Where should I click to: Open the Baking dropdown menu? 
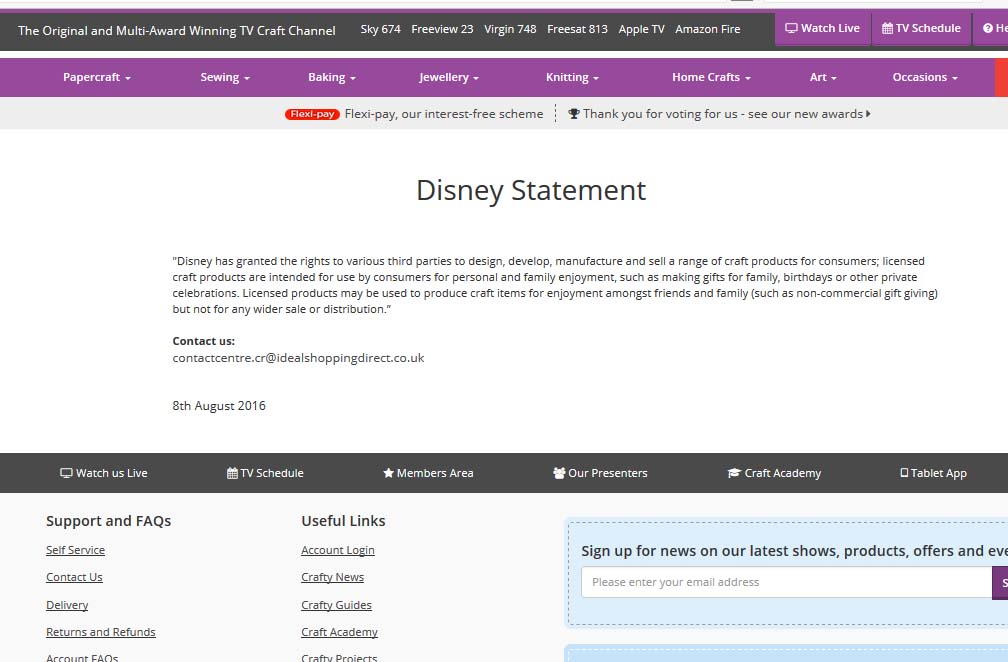point(332,77)
